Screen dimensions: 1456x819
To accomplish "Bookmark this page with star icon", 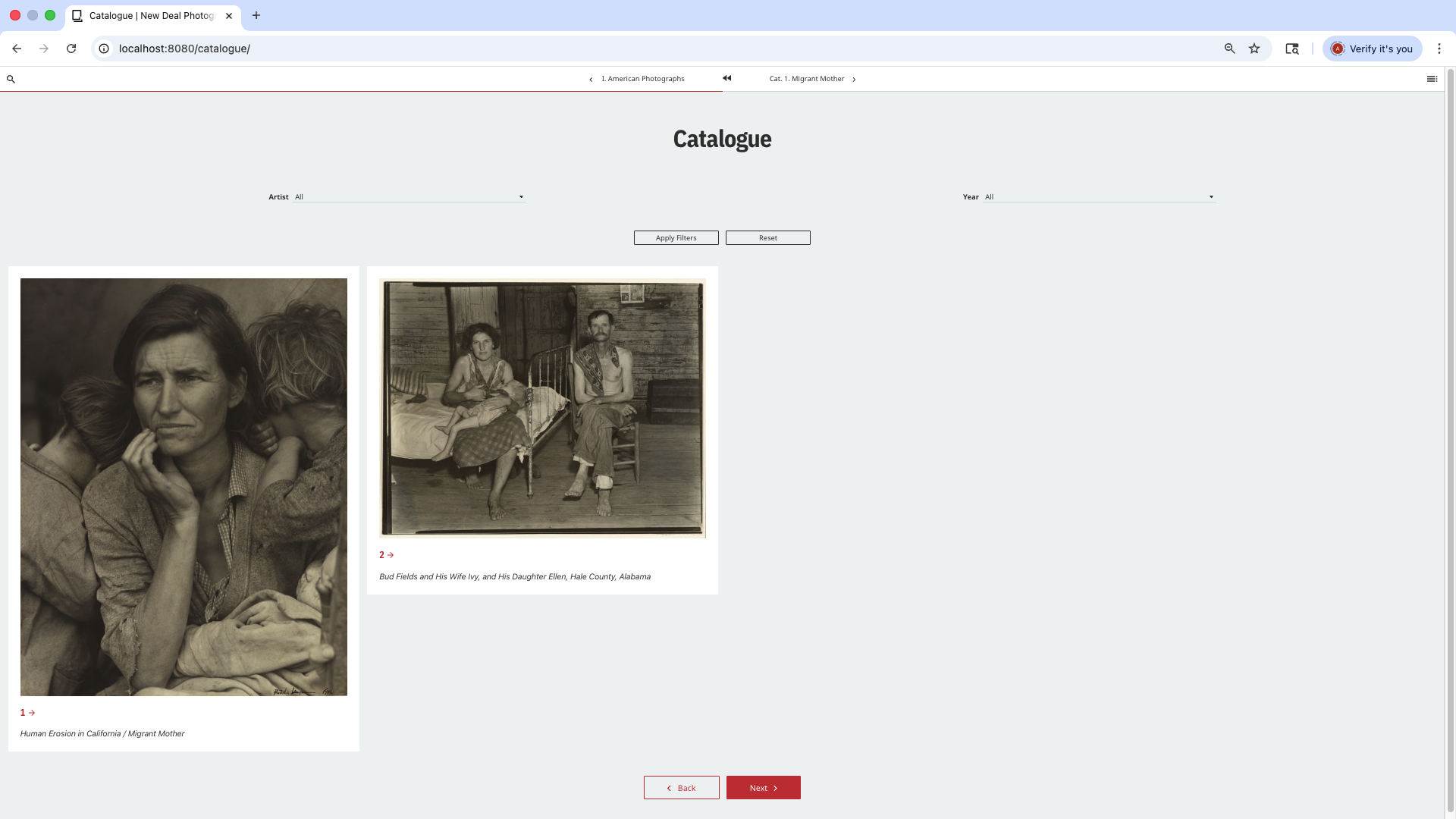I will point(1254,49).
